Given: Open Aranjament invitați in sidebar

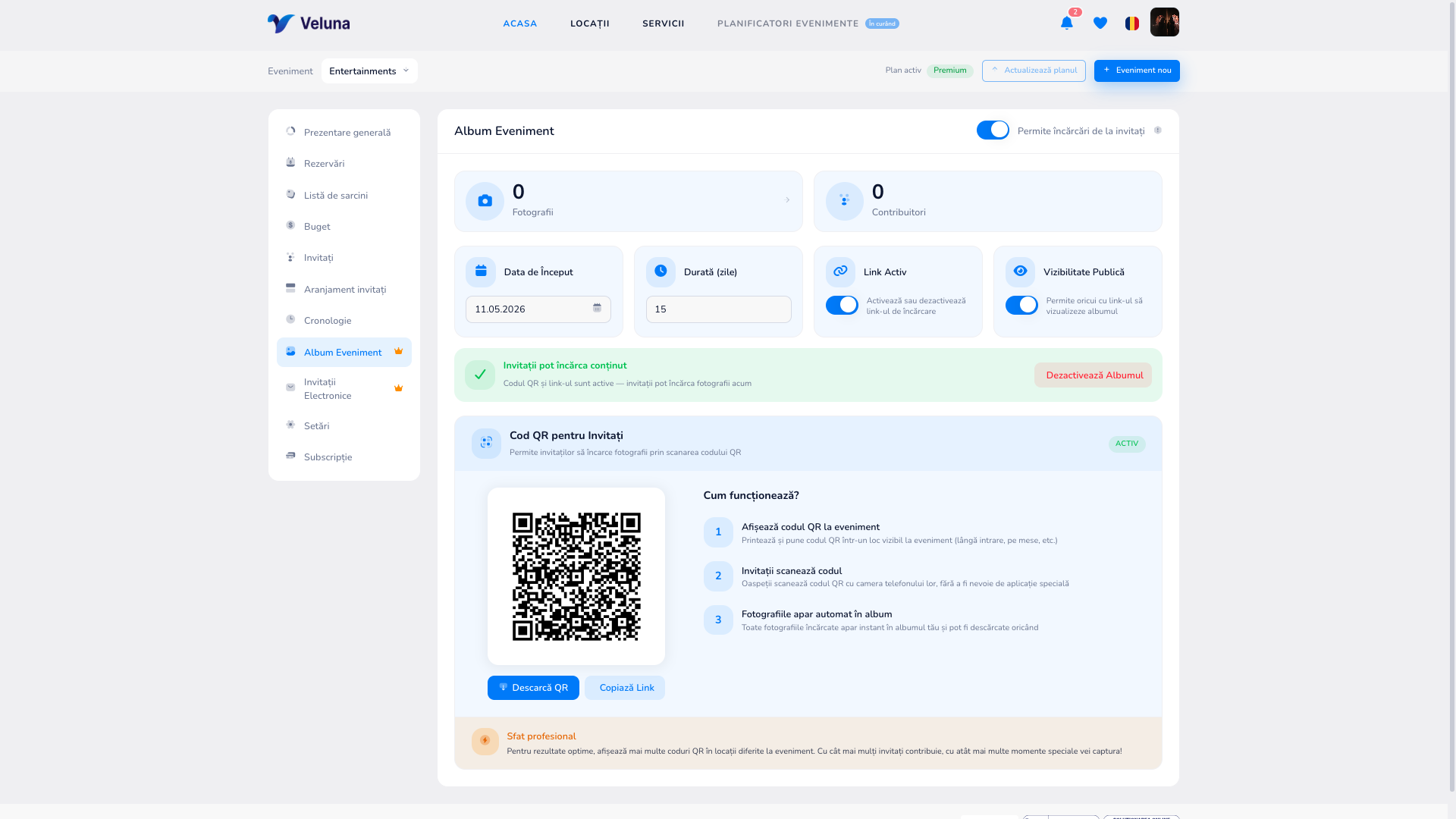Looking at the screenshot, I should [344, 289].
